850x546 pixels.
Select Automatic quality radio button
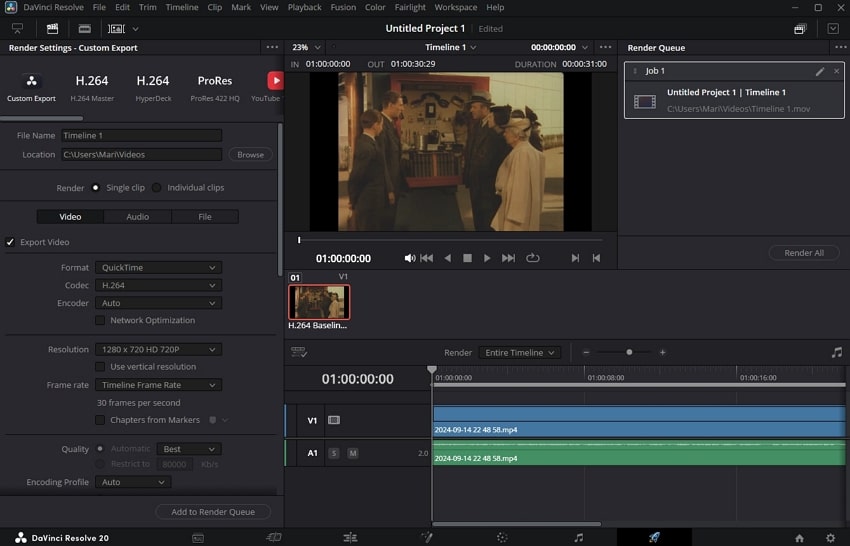click(x=100, y=449)
